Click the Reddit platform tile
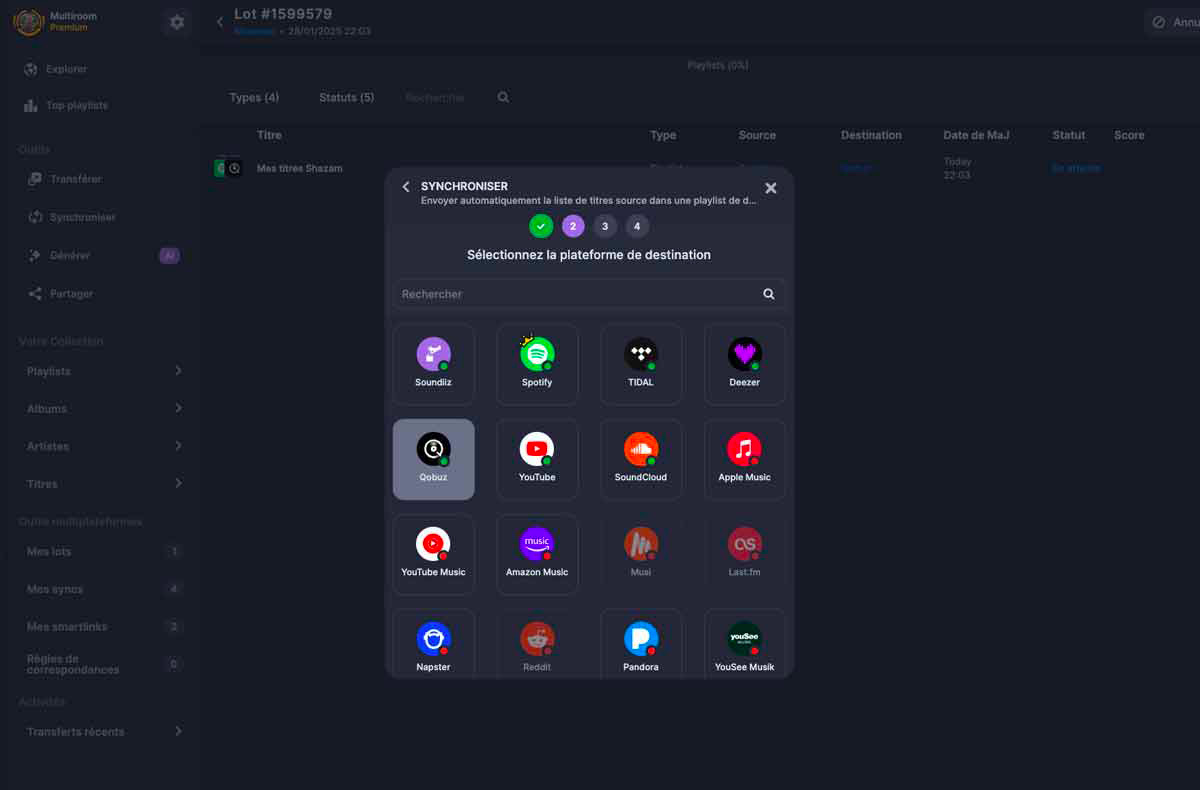The image size is (1200, 790). 537,644
